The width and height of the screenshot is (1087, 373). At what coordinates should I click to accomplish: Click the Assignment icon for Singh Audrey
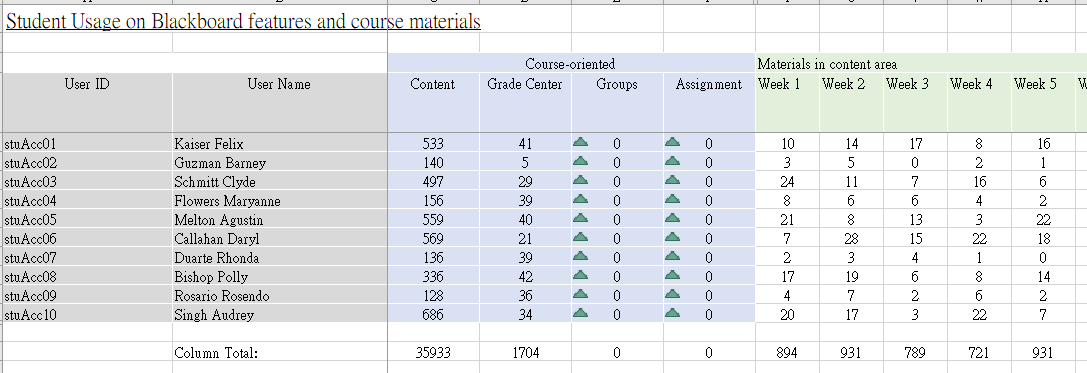(672, 313)
